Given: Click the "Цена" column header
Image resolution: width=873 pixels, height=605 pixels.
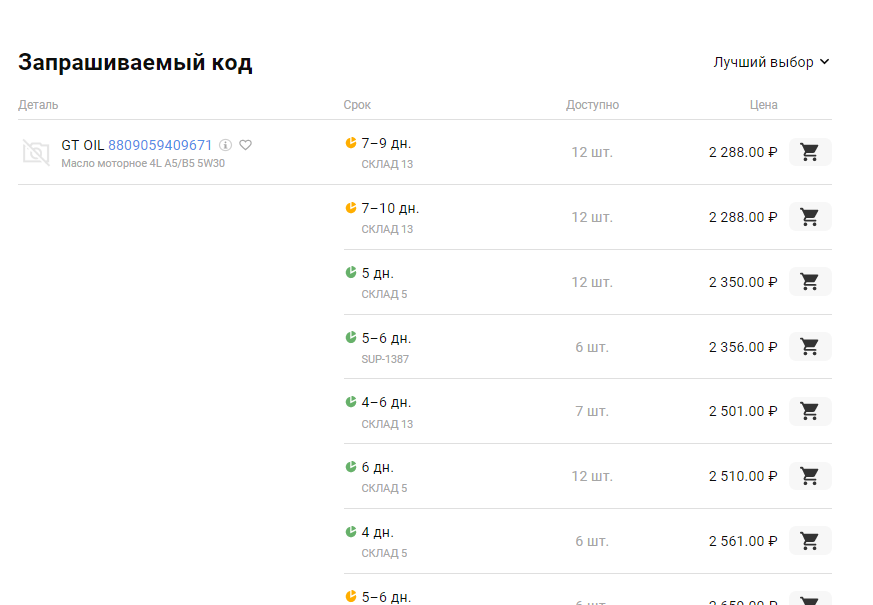Looking at the screenshot, I should click(x=763, y=105).
